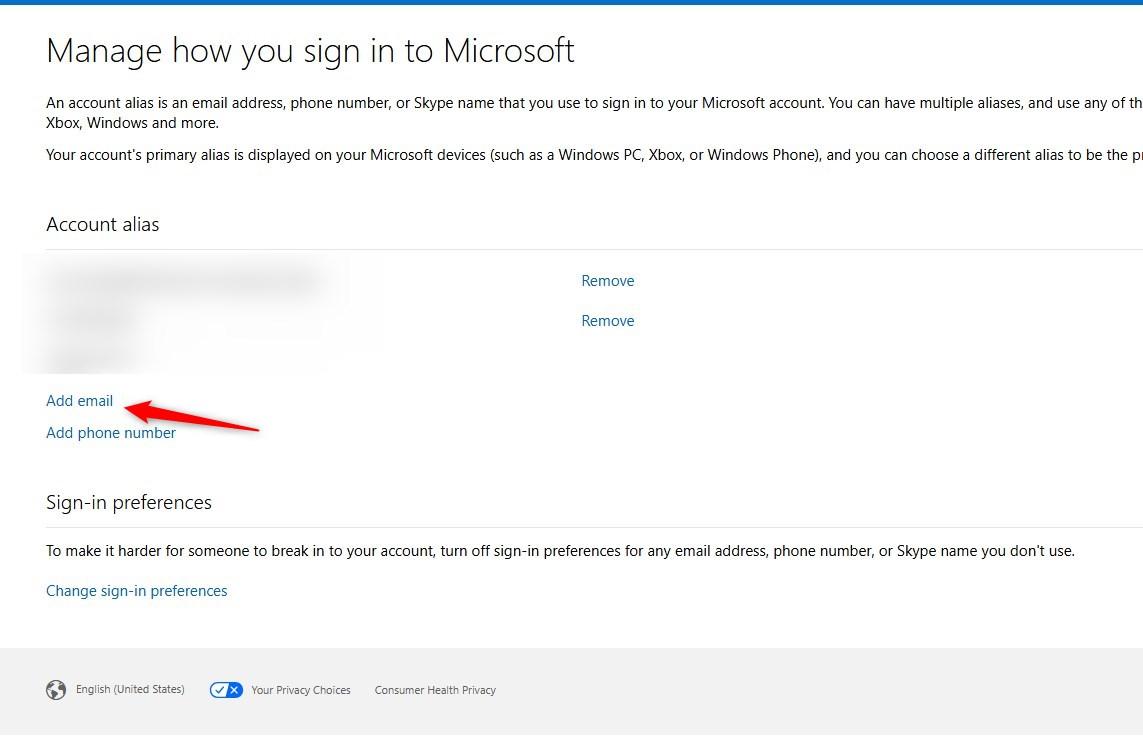The width and height of the screenshot is (1143, 748).
Task: Open English (United States) language selector
Action: [x=130, y=690]
